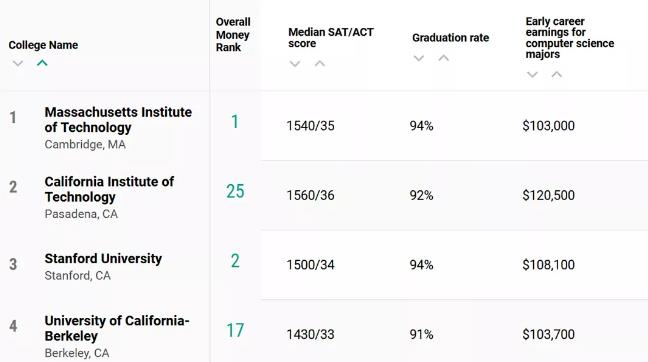
Task: Sort computer science earnings descending
Action: (x=532, y=74)
